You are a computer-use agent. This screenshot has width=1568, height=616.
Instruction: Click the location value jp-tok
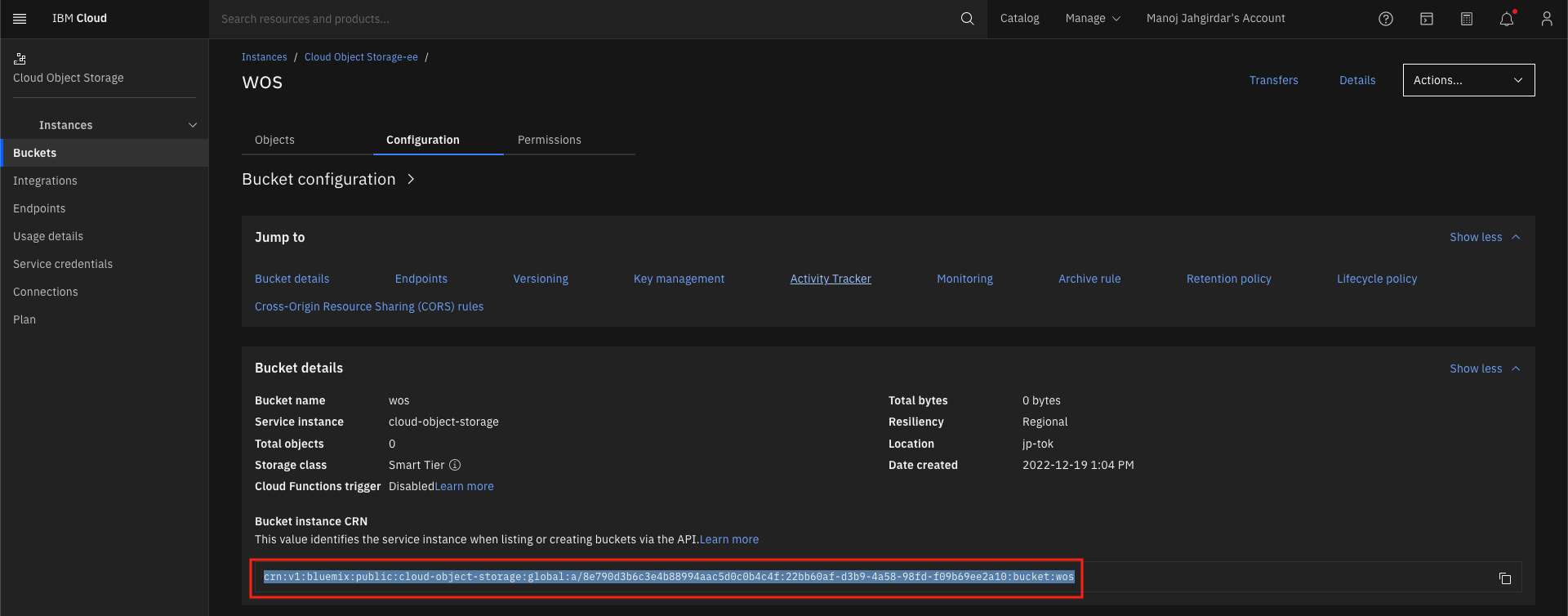pos(1038,444)
